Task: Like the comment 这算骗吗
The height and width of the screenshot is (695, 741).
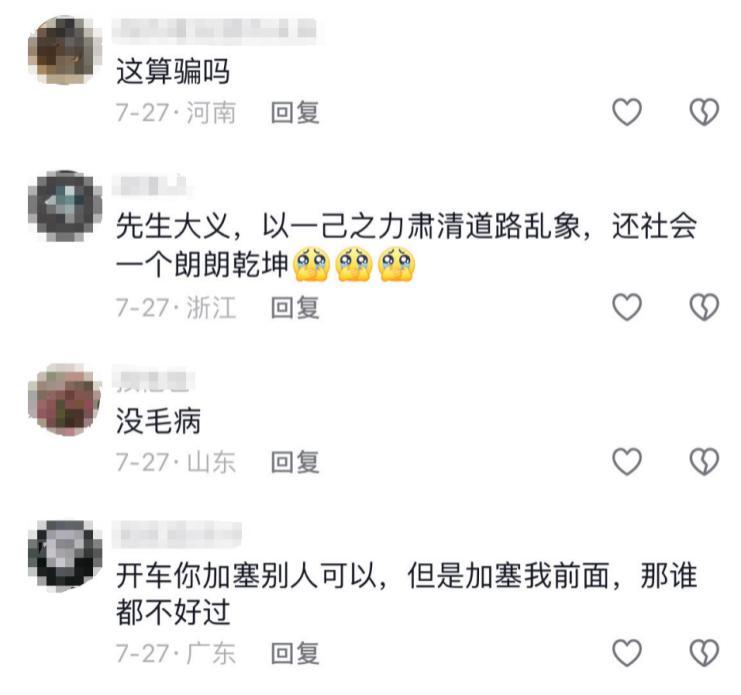Action: coord(627,112)
